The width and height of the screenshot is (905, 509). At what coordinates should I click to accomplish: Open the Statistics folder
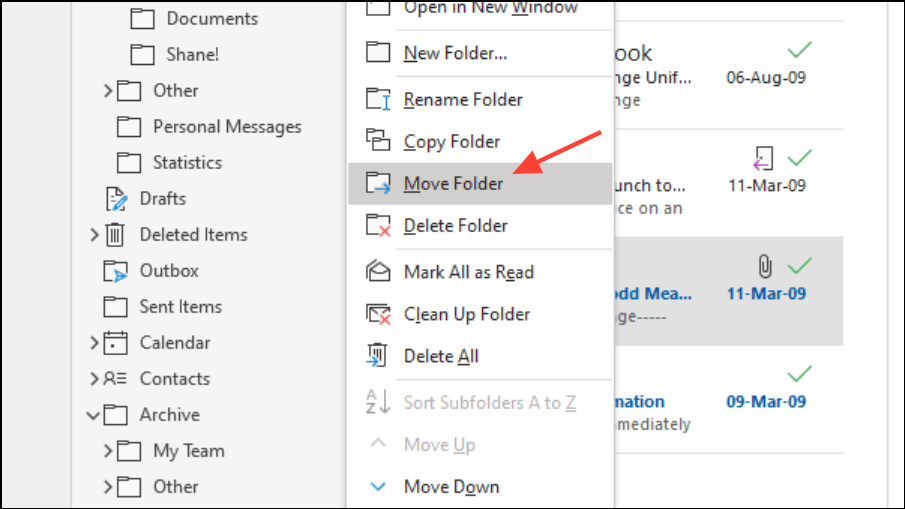pos(187,163)
